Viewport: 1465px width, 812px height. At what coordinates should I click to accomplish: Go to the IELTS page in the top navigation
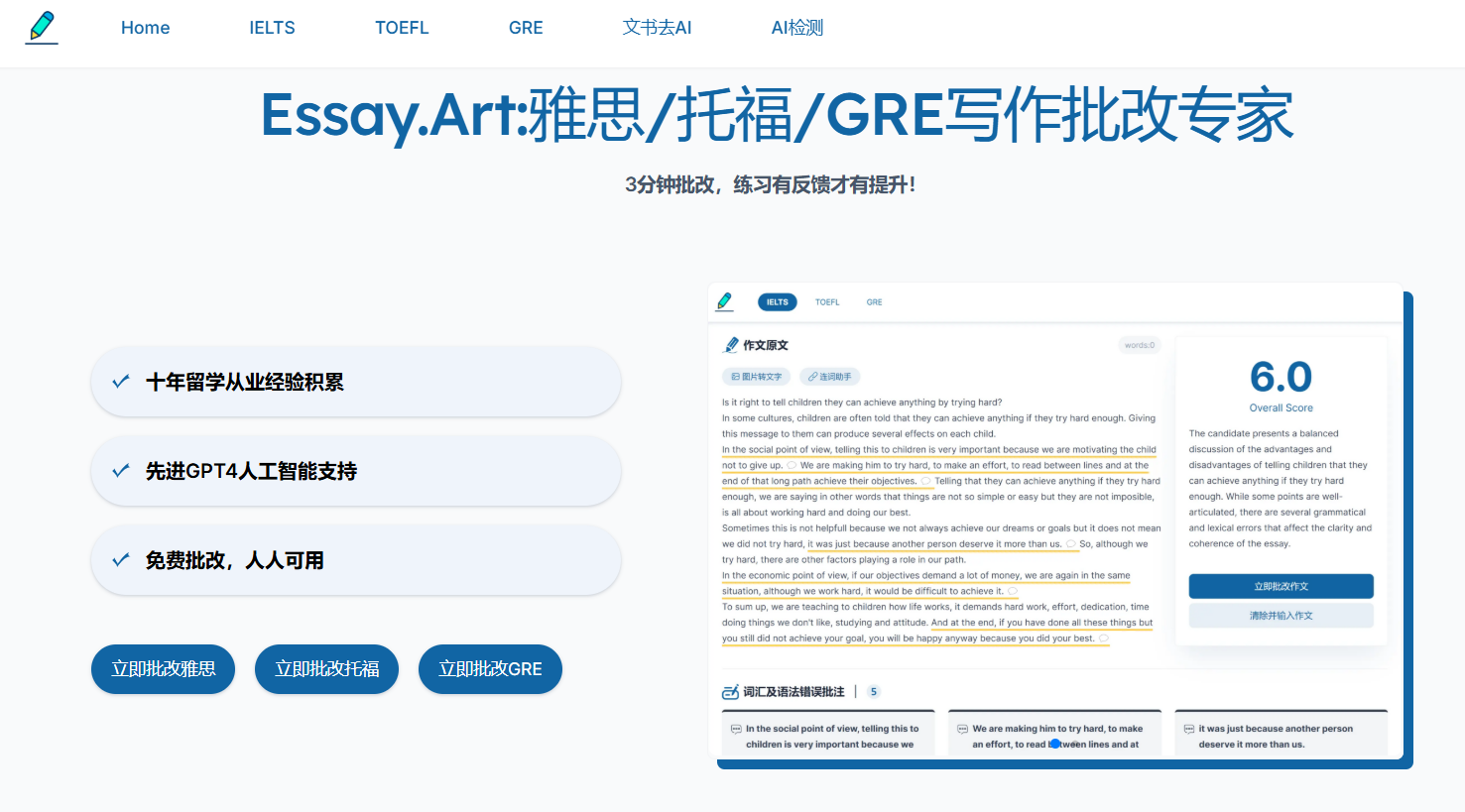pos(272,28)
